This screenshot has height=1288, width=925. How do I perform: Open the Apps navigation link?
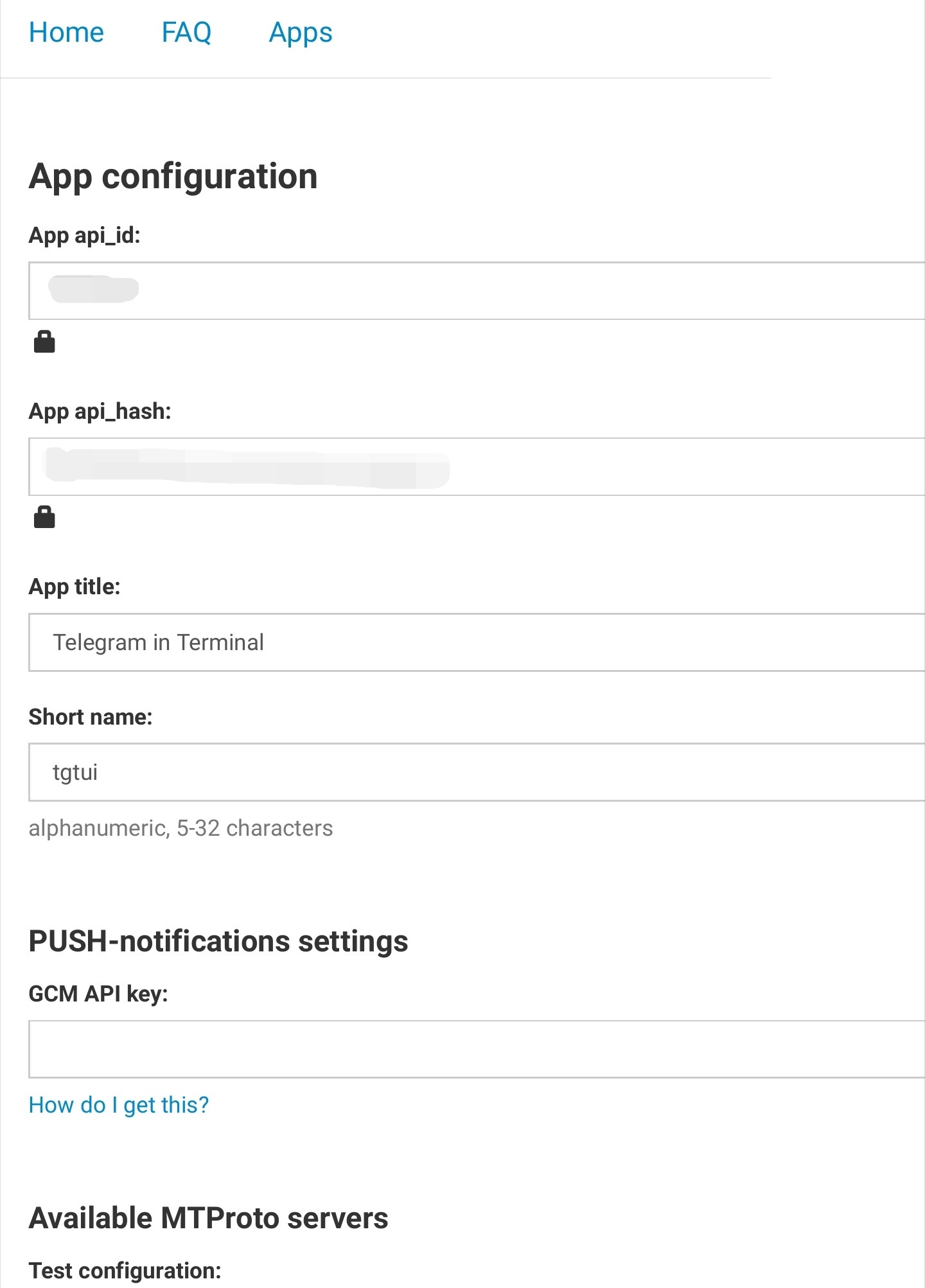(301, 33)
